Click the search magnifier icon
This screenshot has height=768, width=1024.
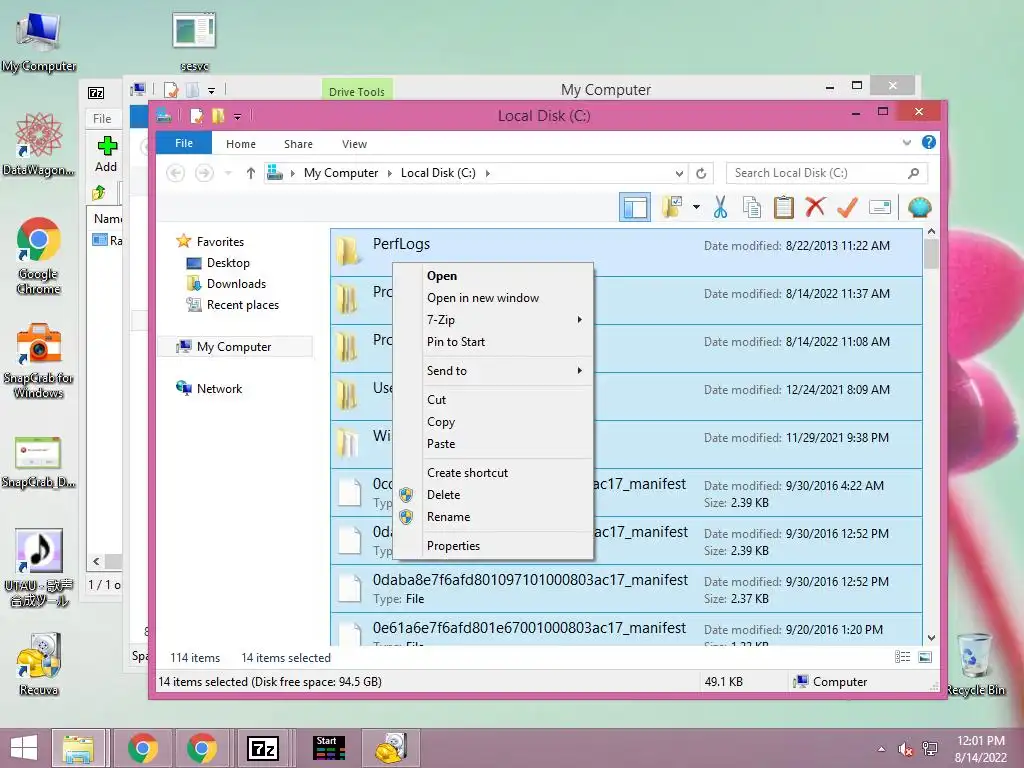pos(914,173)
